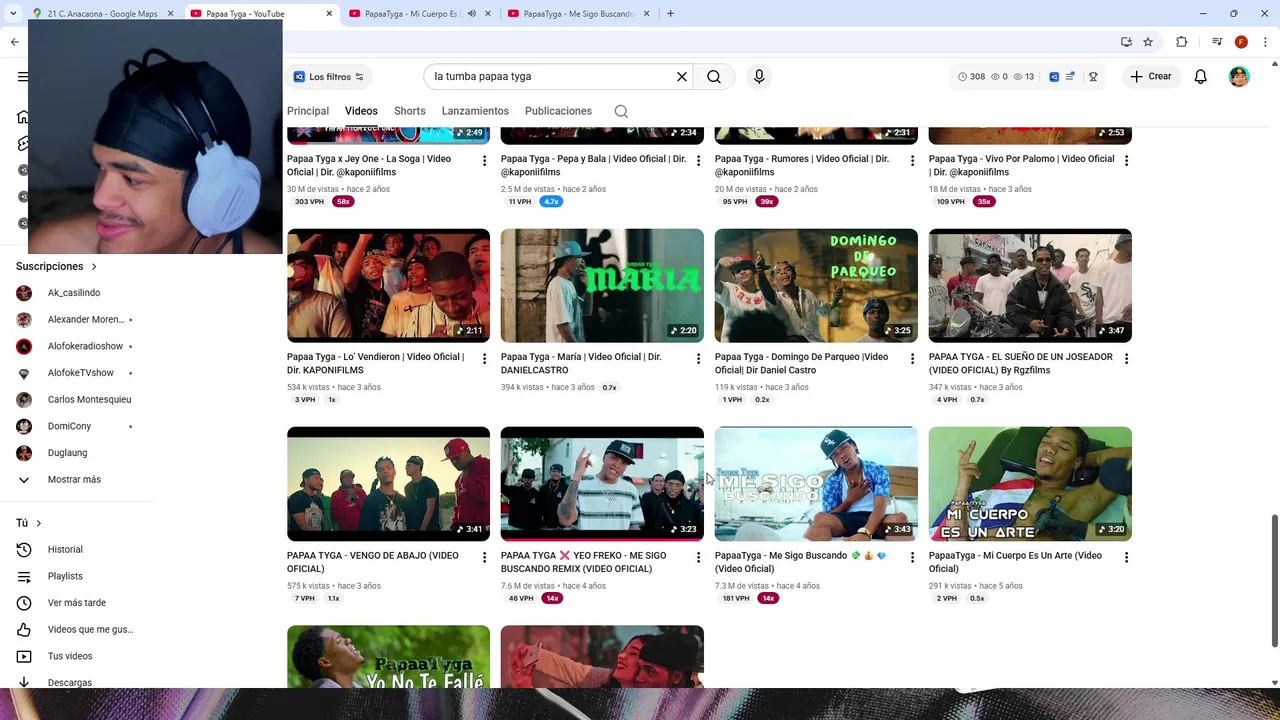Click the blue vidIQ icon beside the counters

click(1054, 77)
